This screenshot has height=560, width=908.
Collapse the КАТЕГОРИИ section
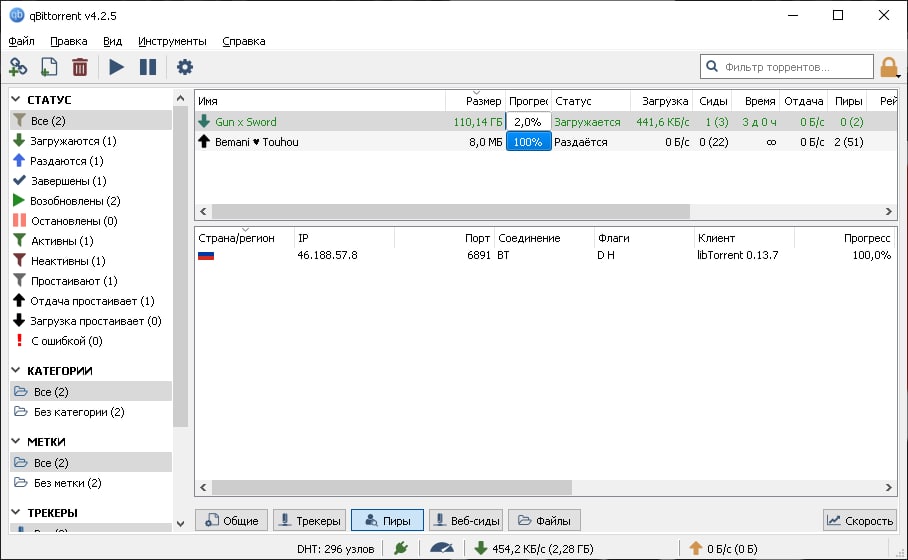[x=16, y=371]
